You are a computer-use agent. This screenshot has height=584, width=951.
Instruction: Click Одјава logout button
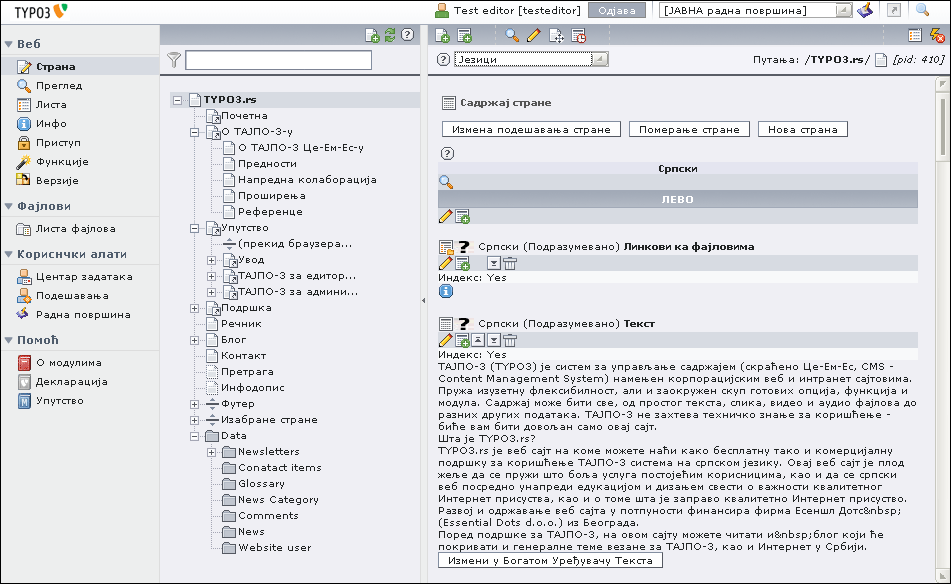617,10
